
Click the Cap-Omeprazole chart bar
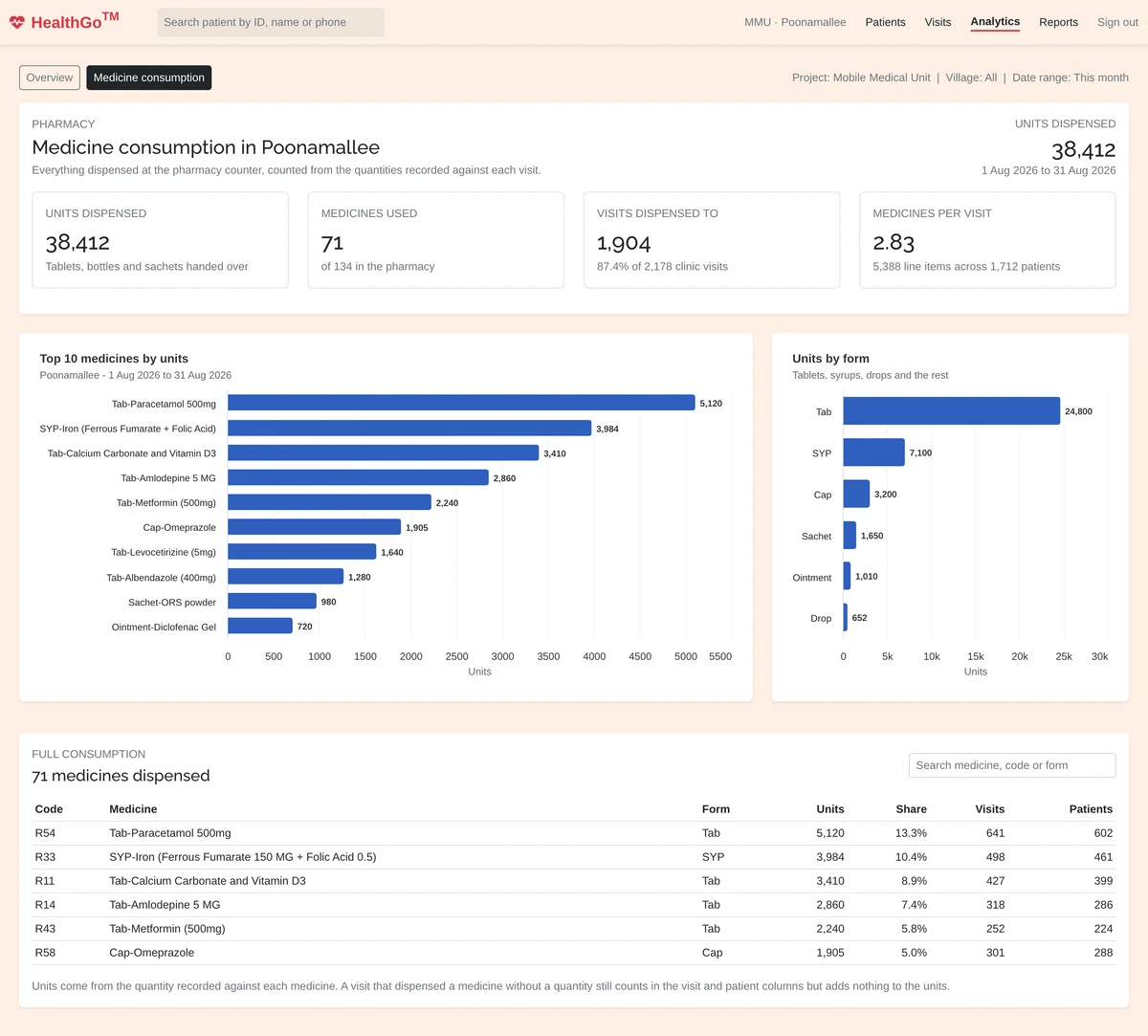pyautogui.click(x=314, y=527)
